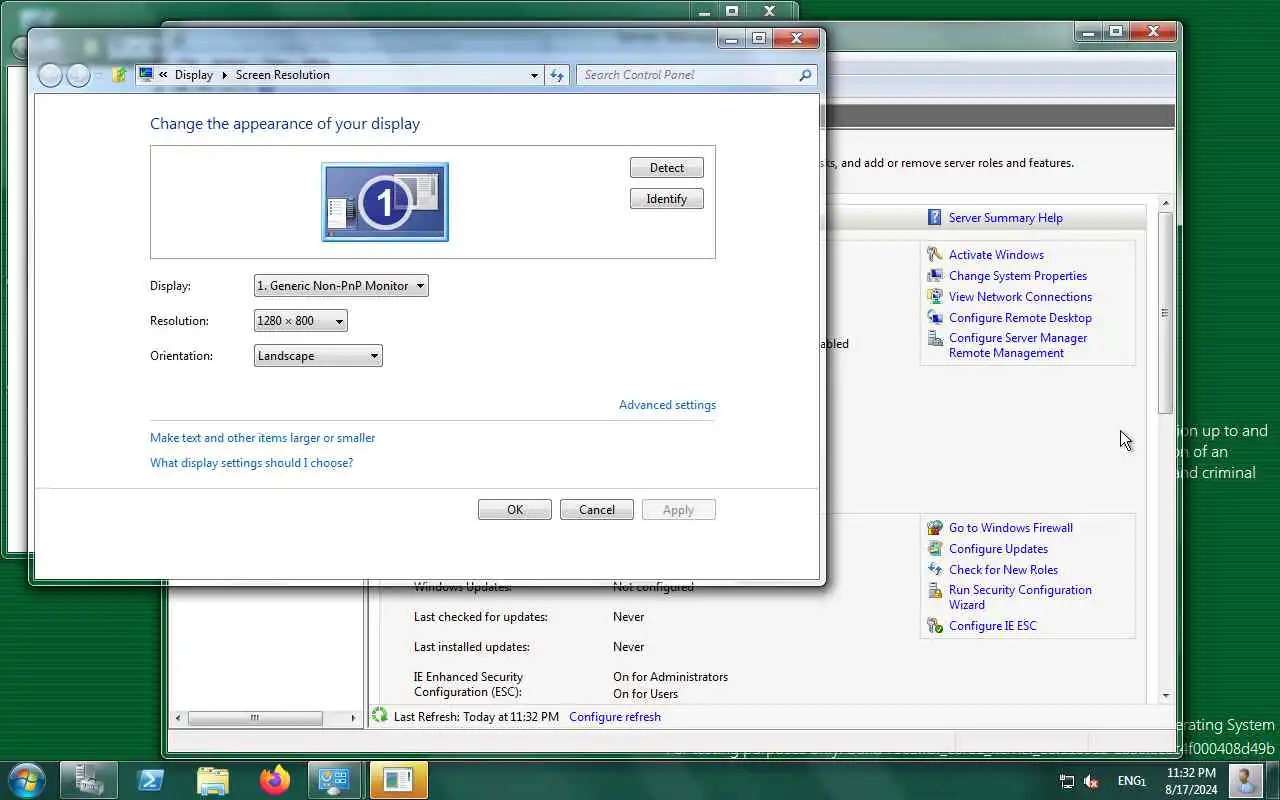The width and height of the screenshot is (1280, 800).
Task: Click the highlighted orange taskbar application icon
Action: (x=398, y=780)
